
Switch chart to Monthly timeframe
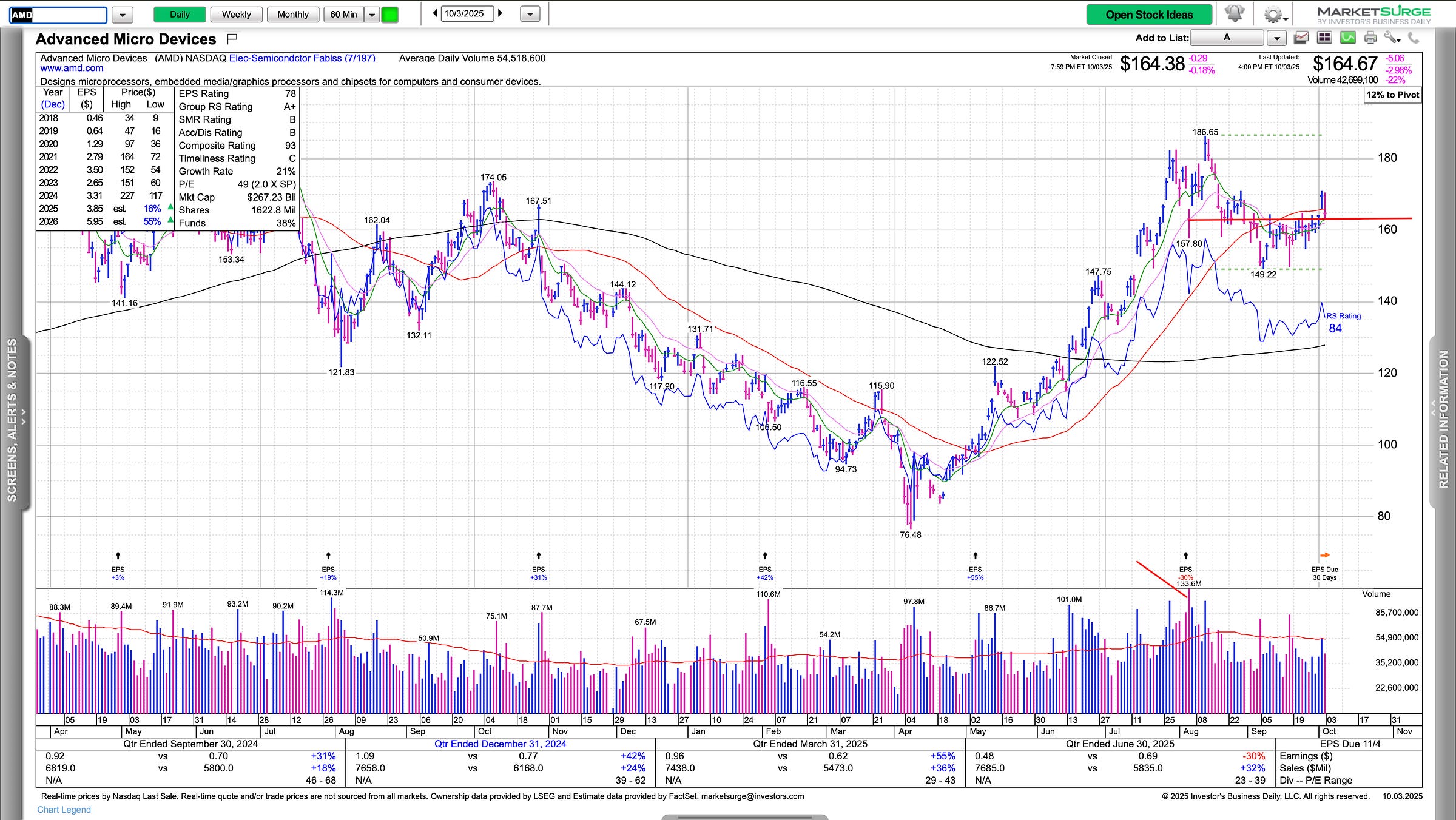tap(292, 15)
